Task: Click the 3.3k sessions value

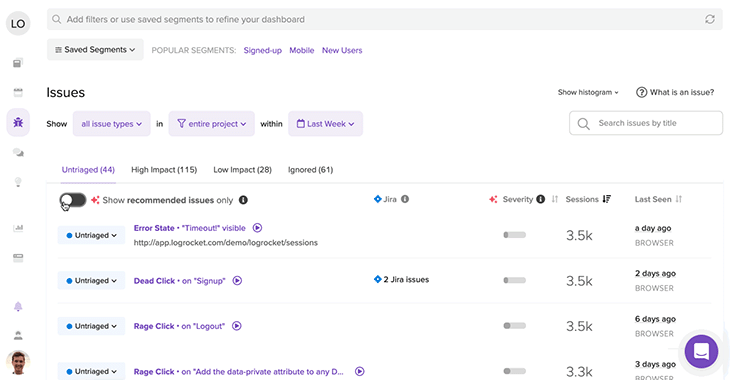Action: coord(579,371)
